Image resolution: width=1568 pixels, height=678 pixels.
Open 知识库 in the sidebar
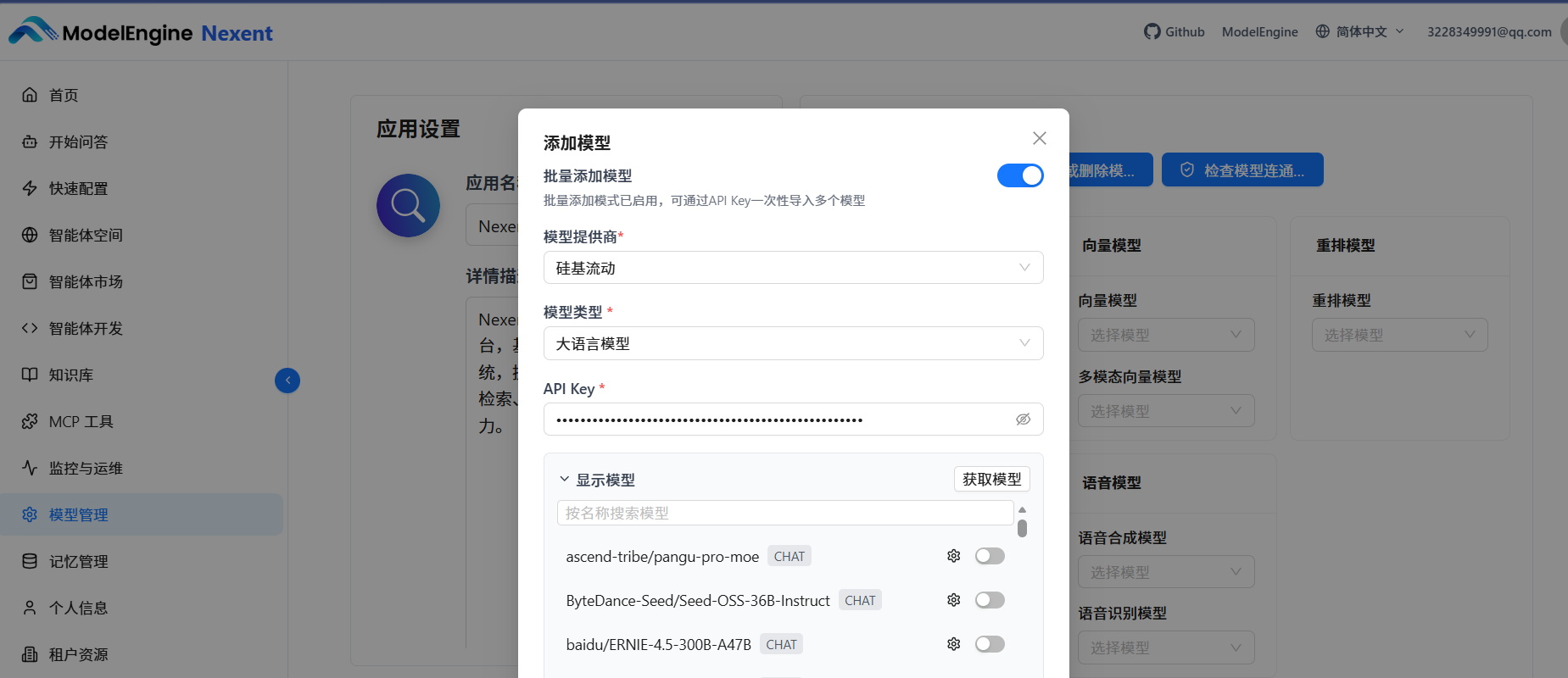142,375
